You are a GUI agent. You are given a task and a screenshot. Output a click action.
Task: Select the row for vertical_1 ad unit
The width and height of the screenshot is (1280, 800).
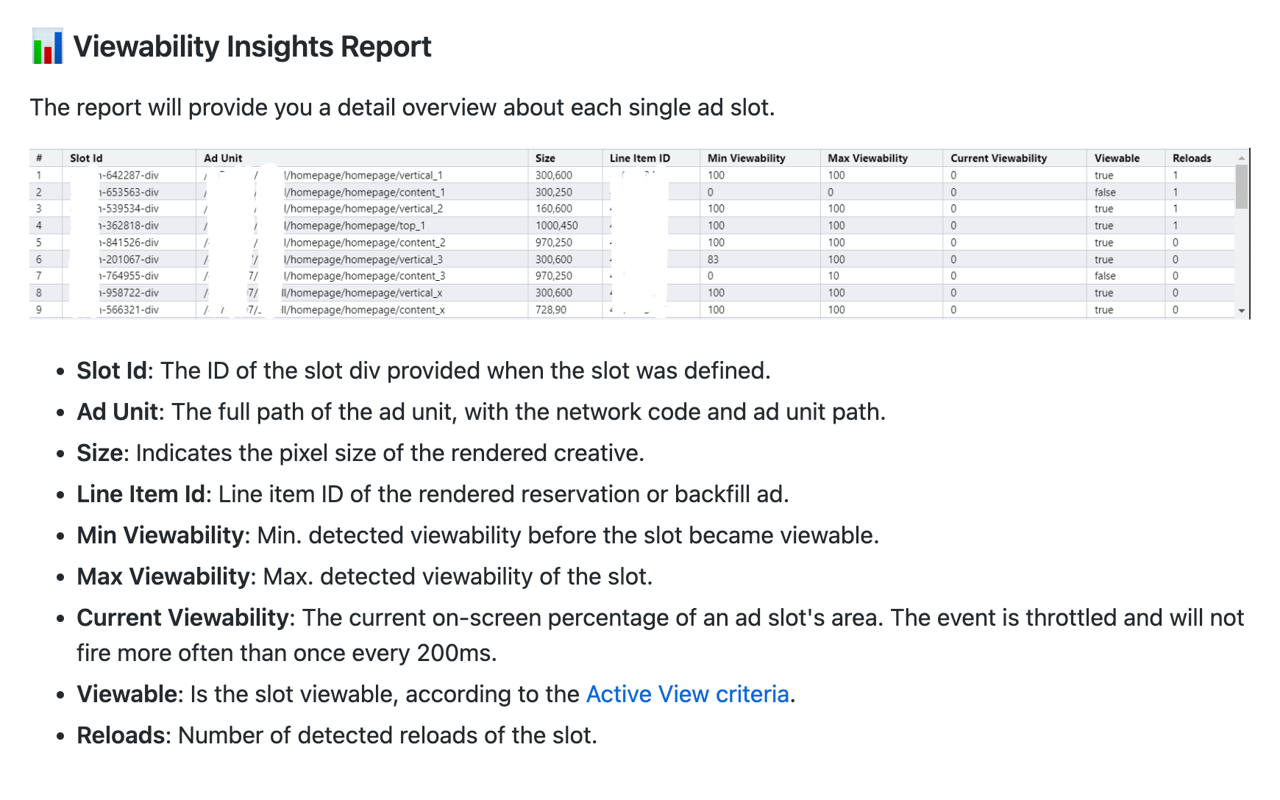click(x=400, y=174)
